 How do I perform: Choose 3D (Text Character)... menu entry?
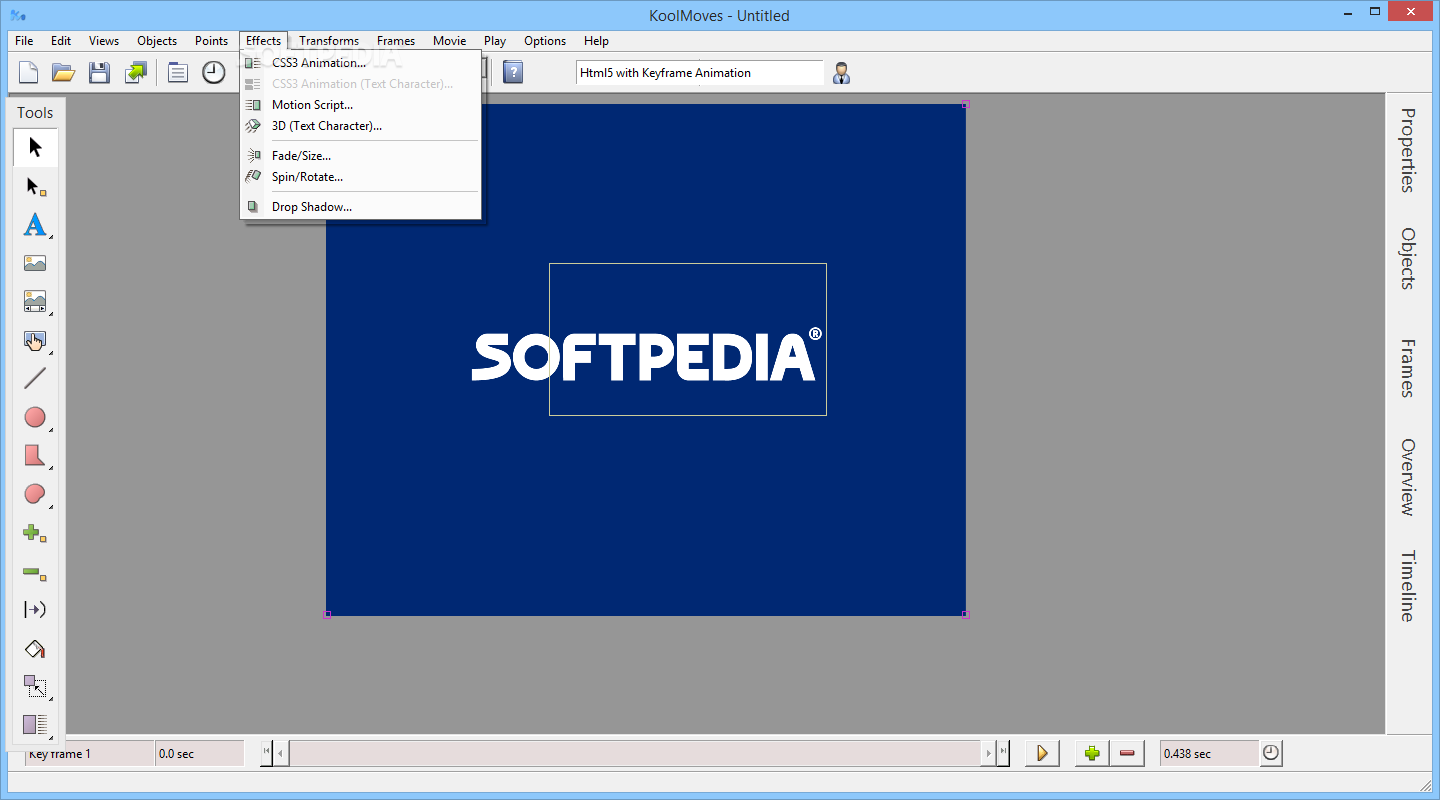(361, 126)
